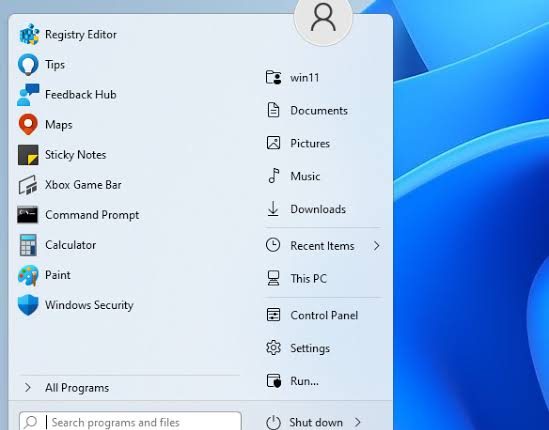
Task: Launch Xbox Game Bar icon
Action: click(x=28, y=185)
